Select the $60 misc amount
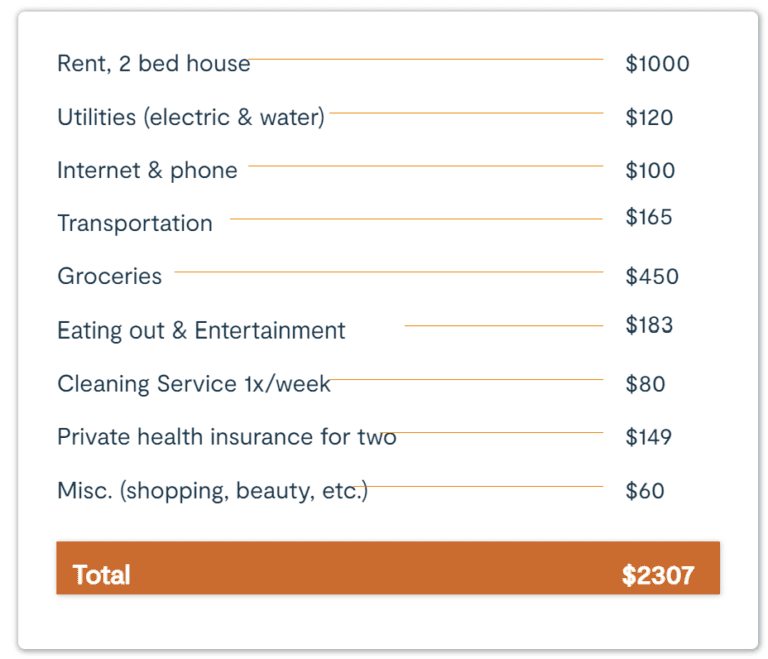Viewport: 768px width, 659px height. 645,491
